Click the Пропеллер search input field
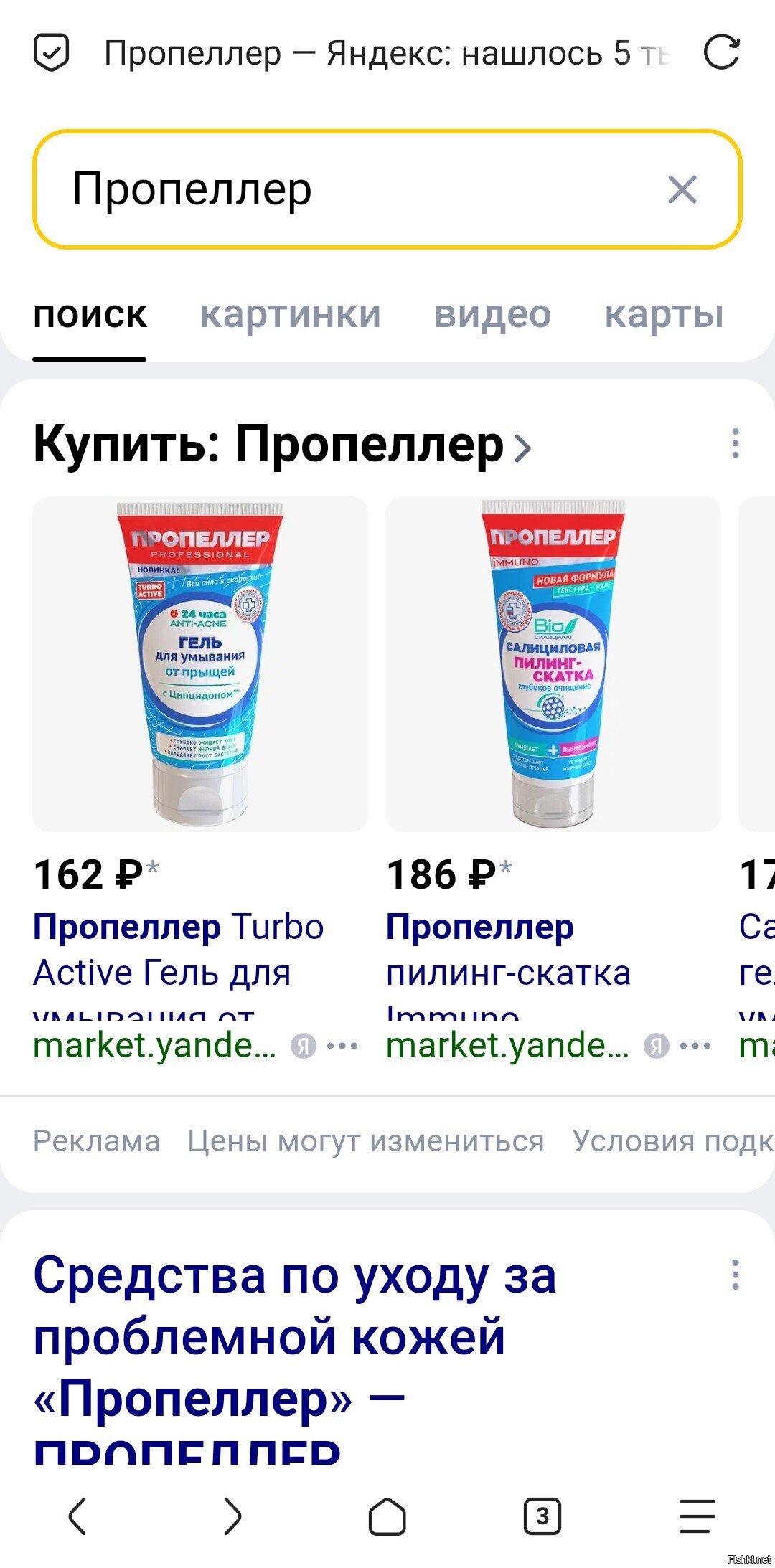Image resolution: width=775 pixels, height=1568 pixels. click(387, 189)
